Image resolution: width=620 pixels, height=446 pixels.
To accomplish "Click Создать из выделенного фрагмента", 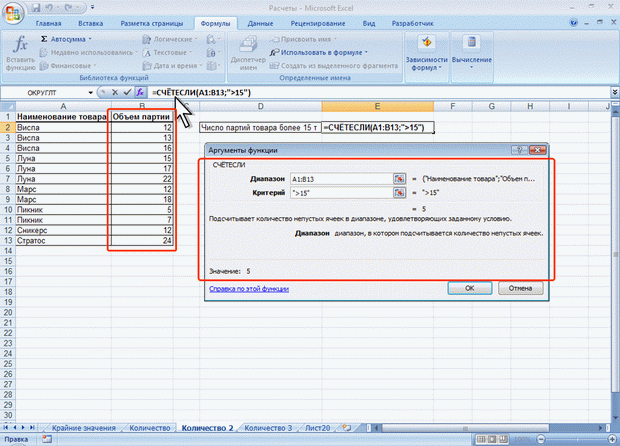I will point(334,66).
